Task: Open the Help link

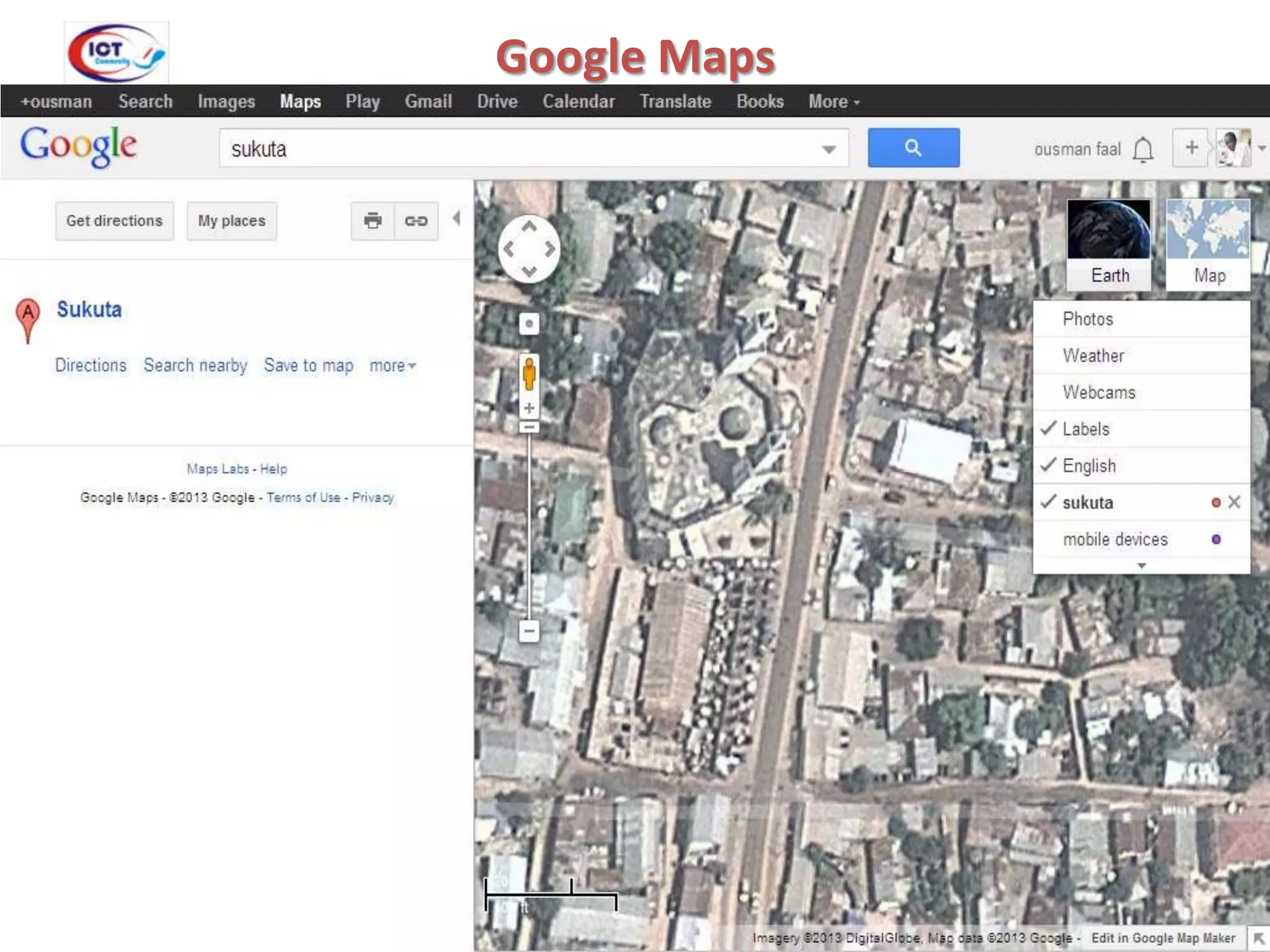Action: coord(273,469)
